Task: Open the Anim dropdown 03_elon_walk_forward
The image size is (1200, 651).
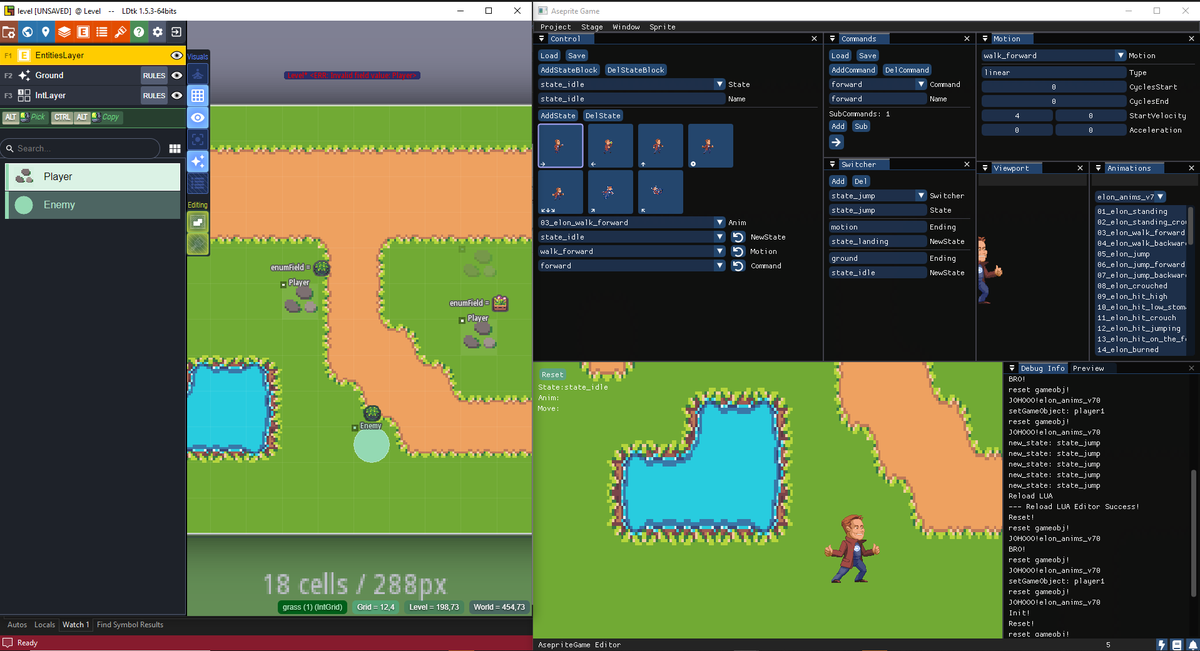Action: [631, 223]
